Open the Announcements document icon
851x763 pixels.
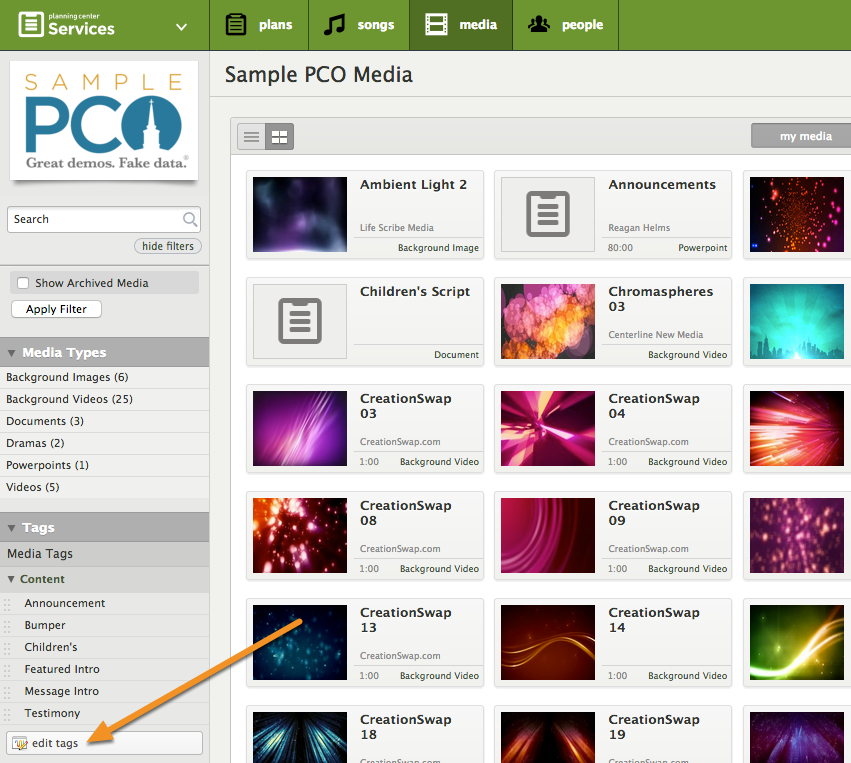click(548, 214)
